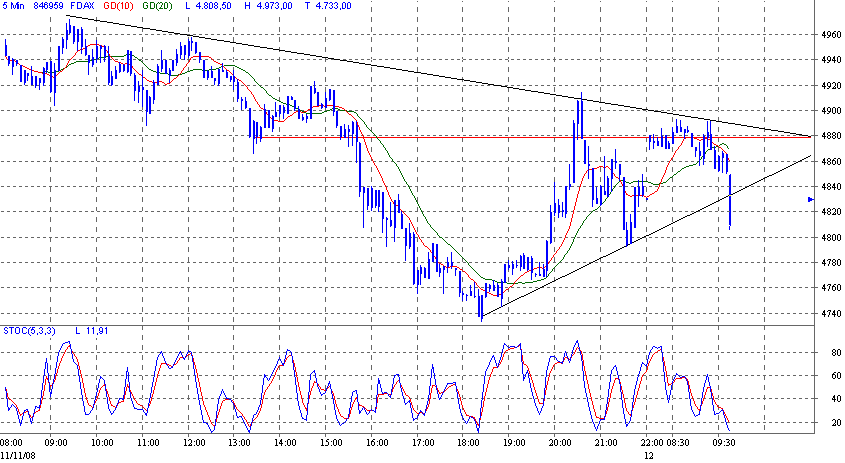This screenshot has height=463, width=845.
Task: Click the 11/11/08 date label
Action: [x=18, y=455]
